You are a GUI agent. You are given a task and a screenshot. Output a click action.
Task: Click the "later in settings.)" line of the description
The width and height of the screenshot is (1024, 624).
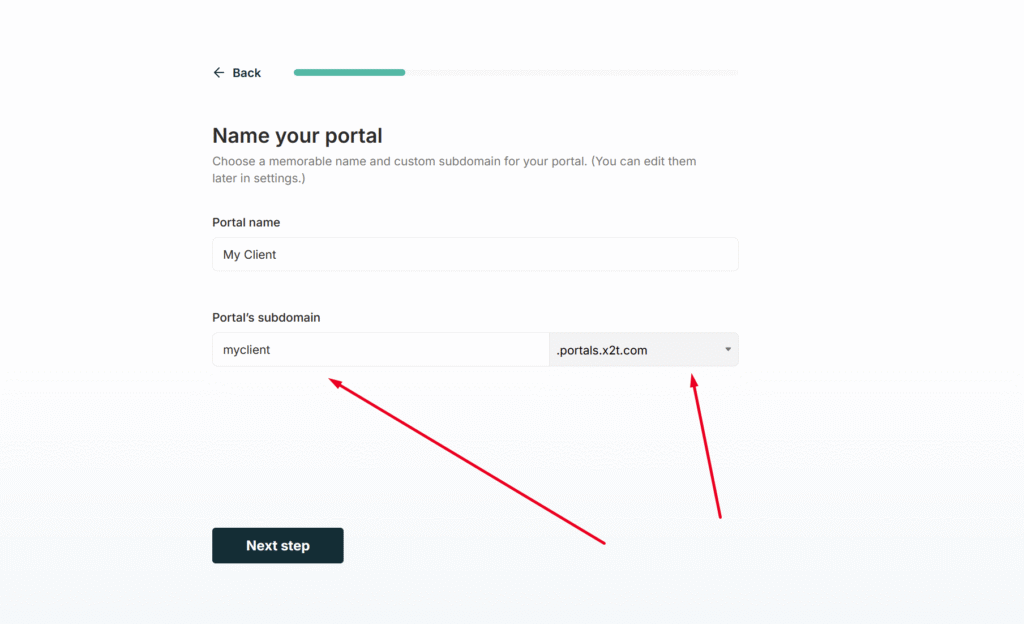coord(259,178)
